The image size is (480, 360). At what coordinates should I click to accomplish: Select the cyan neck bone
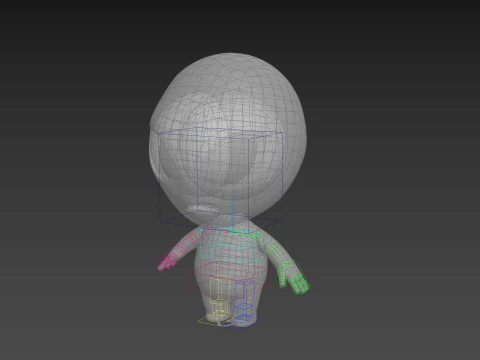tap(233, 216)
